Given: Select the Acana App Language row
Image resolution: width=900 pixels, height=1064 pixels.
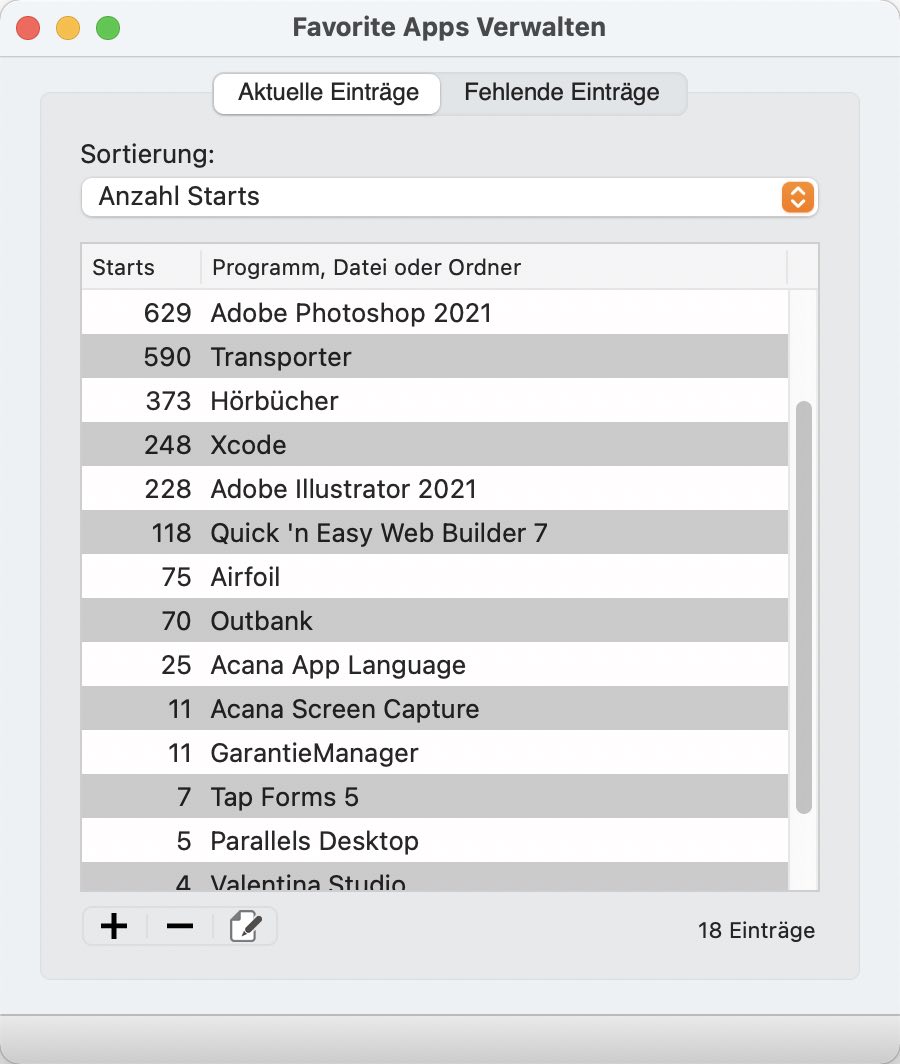Looking at the screenshot, I should pos(434,666).
